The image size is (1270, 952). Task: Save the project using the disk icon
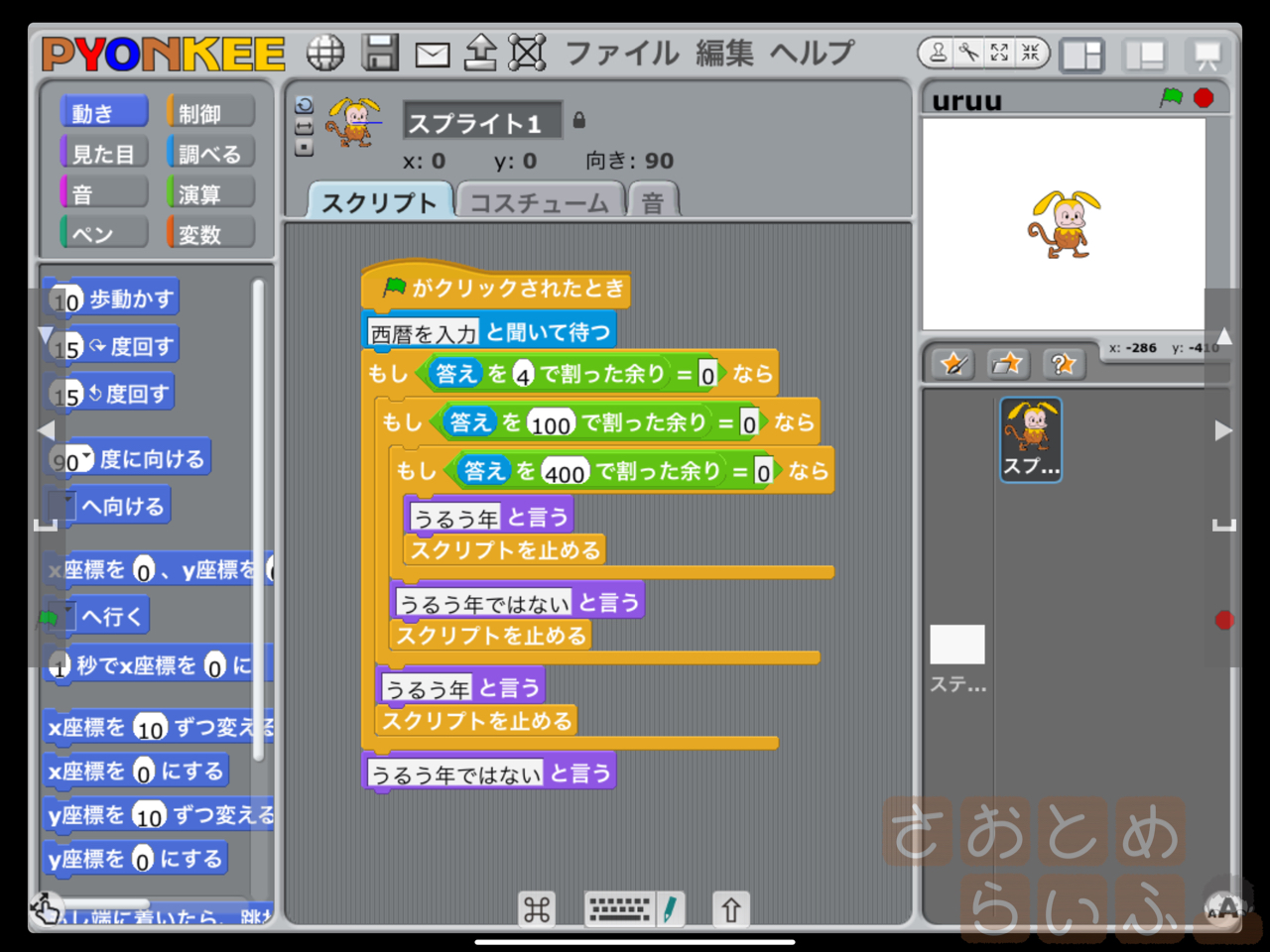click(378, 53)
